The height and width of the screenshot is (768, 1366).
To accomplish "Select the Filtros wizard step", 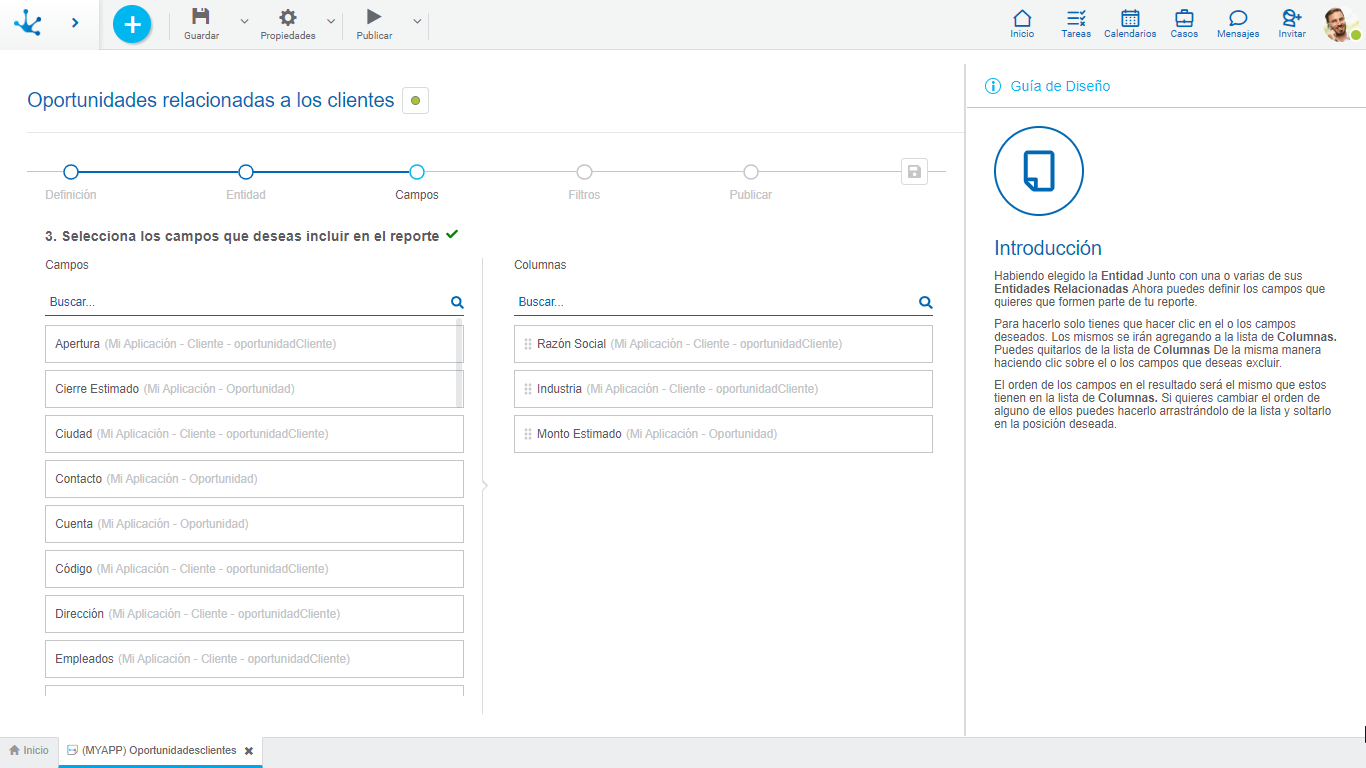I will [584, 172].
